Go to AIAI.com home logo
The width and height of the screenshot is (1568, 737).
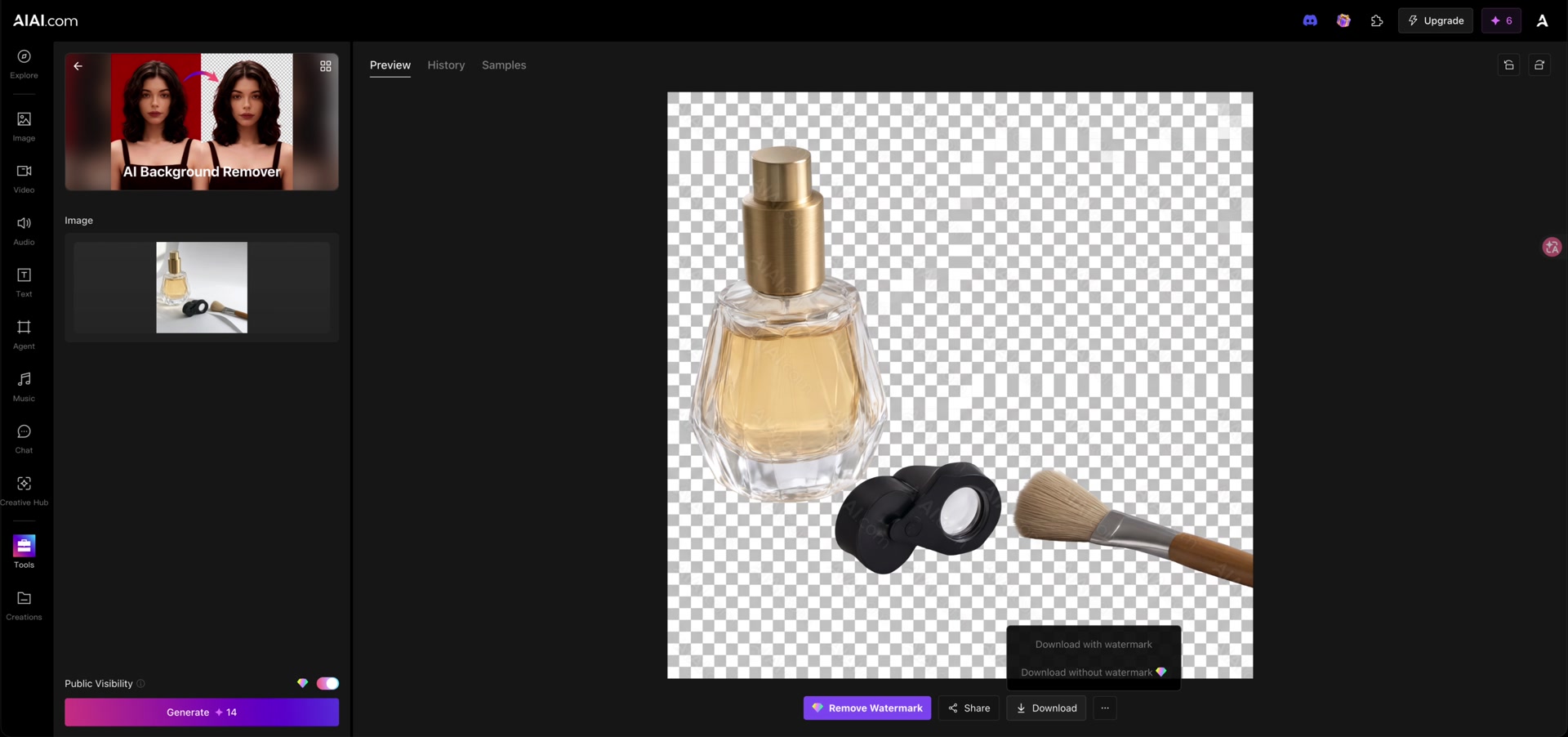46,20
